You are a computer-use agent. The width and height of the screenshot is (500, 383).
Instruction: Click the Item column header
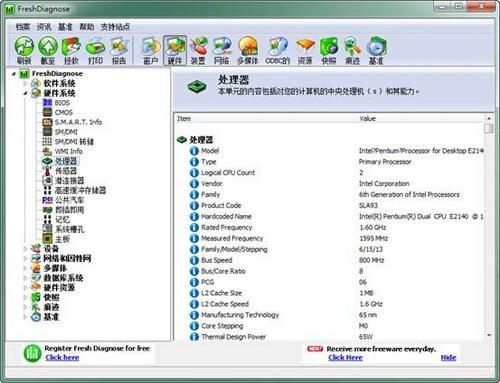click(265, 119)
